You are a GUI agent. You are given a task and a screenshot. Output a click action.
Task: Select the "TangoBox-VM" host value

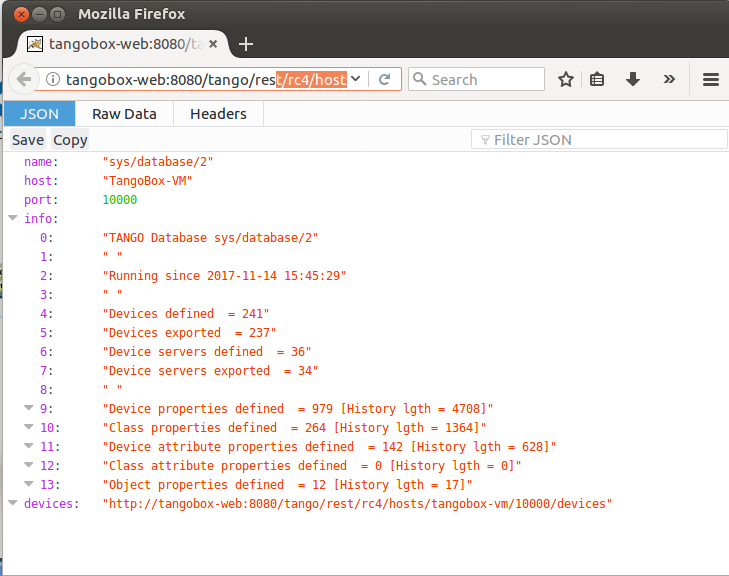147,181
